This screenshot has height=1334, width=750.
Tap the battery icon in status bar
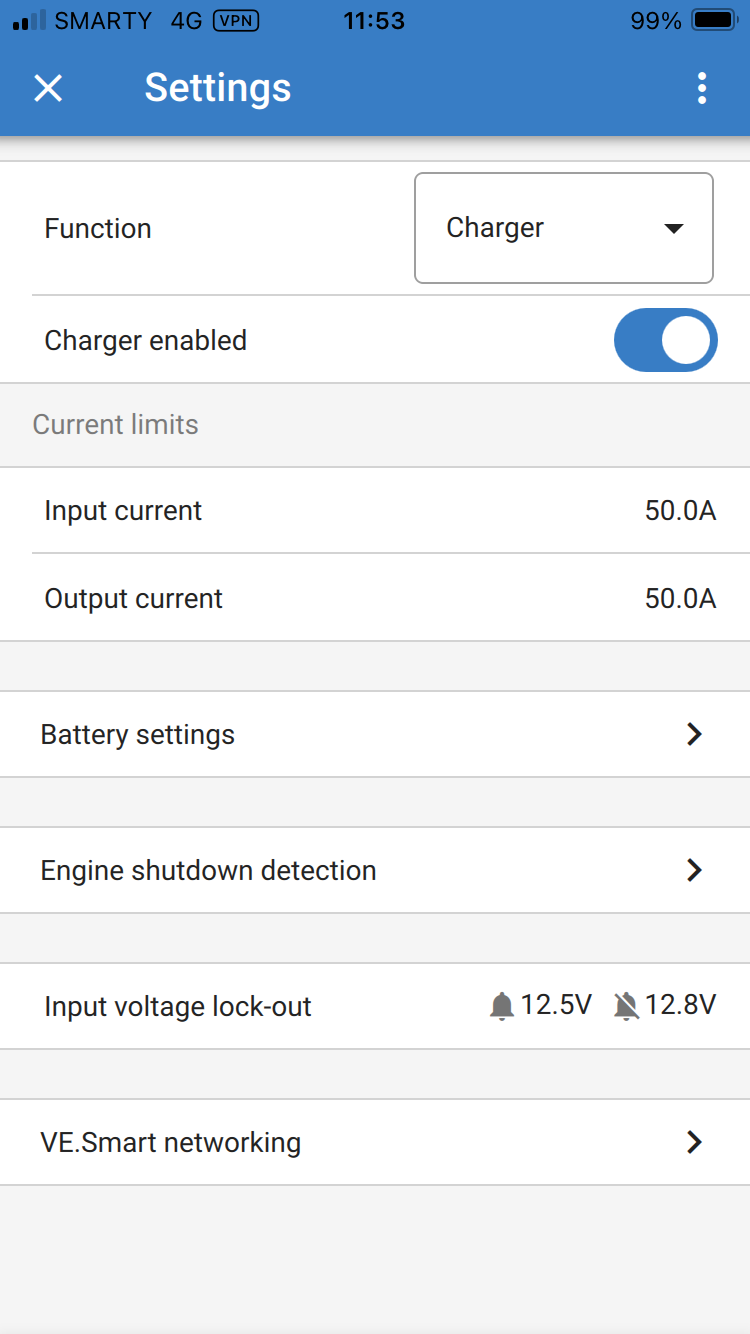point(714,21)
